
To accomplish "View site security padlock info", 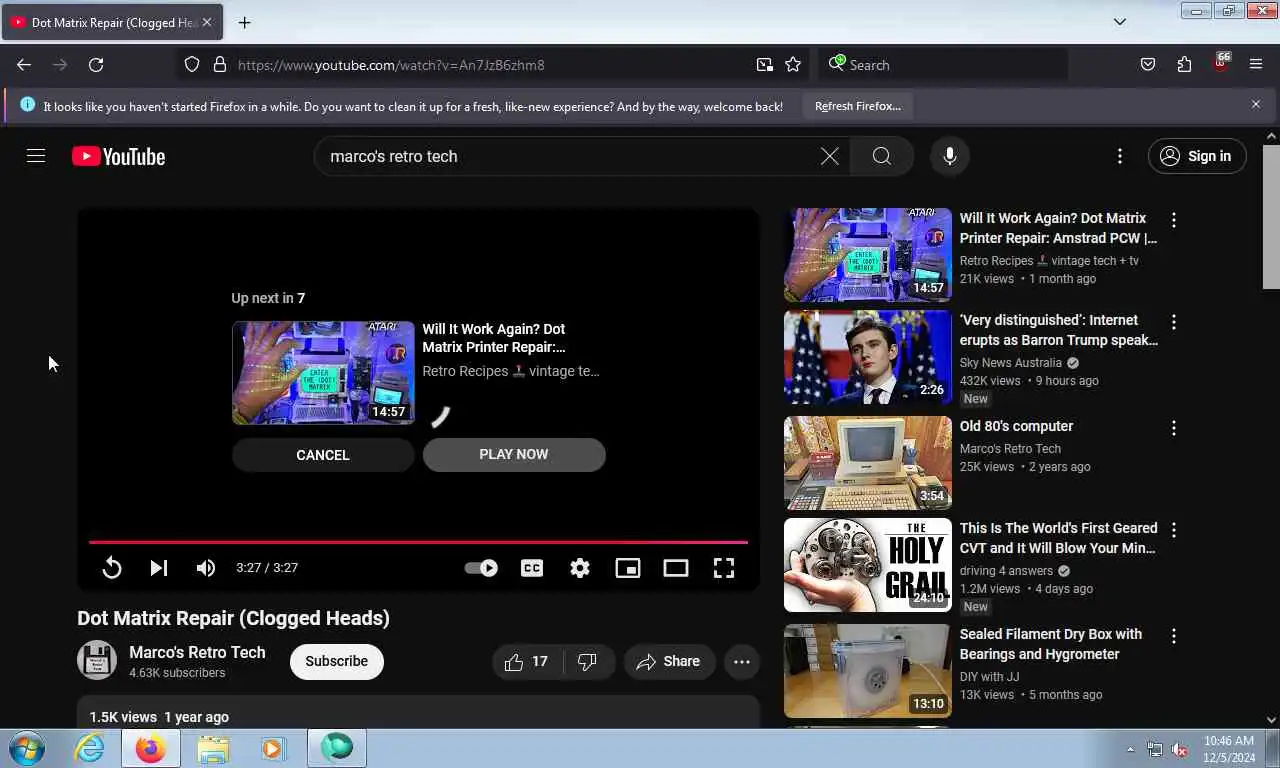I will tap(220, 65).
